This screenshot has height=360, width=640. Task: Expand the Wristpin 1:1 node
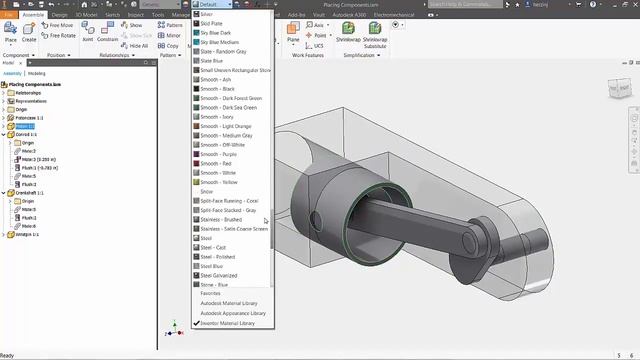click(4, 235)
